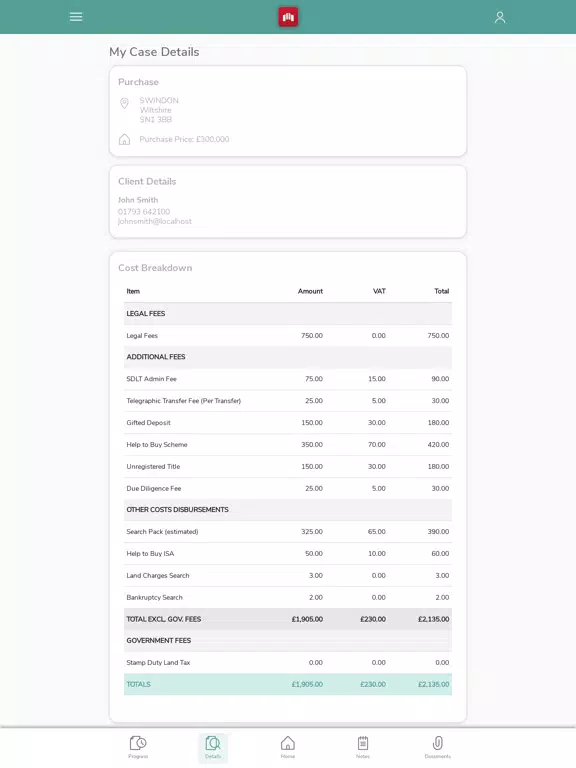The height and width of the screenshot is (768, 576).
Task: Click the Unregistered Title row label
Action: 153,466
